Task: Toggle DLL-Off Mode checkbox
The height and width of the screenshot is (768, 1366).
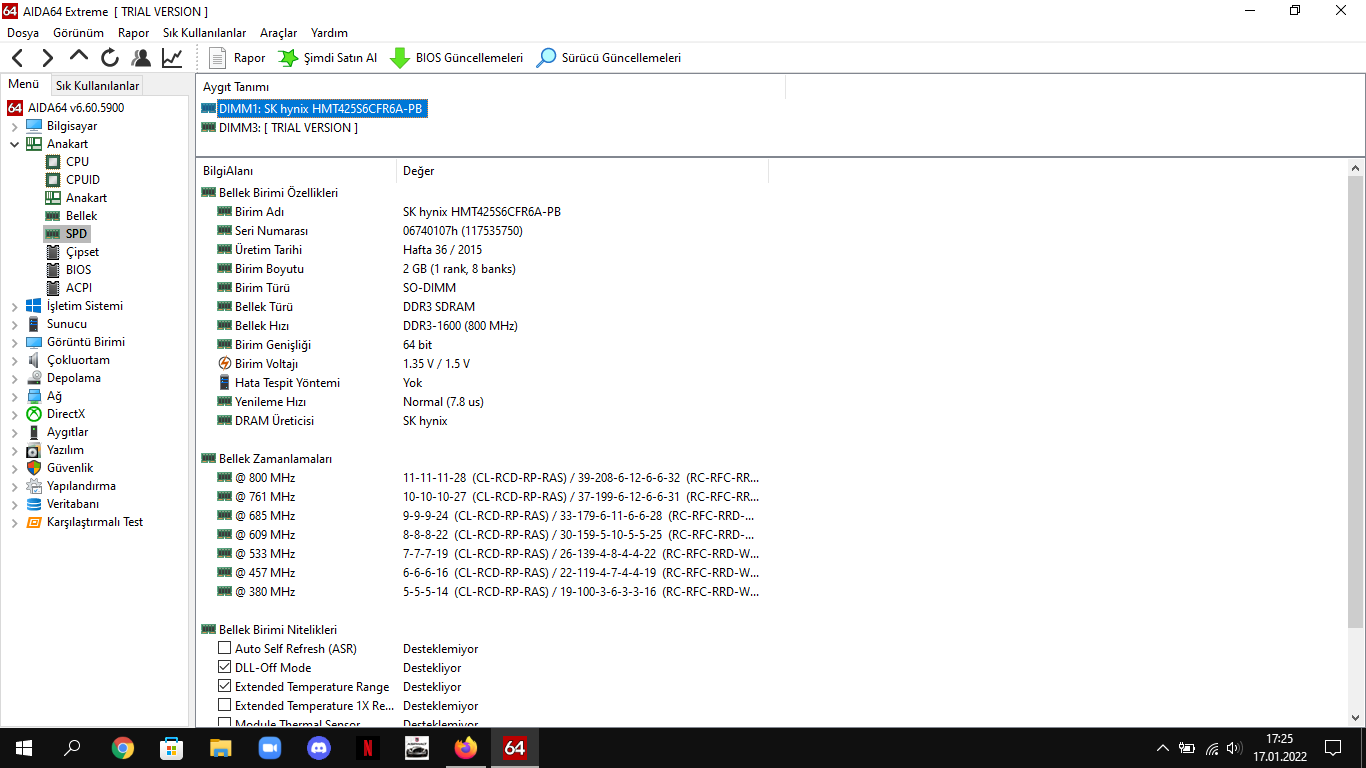Action: click(225, 667)
